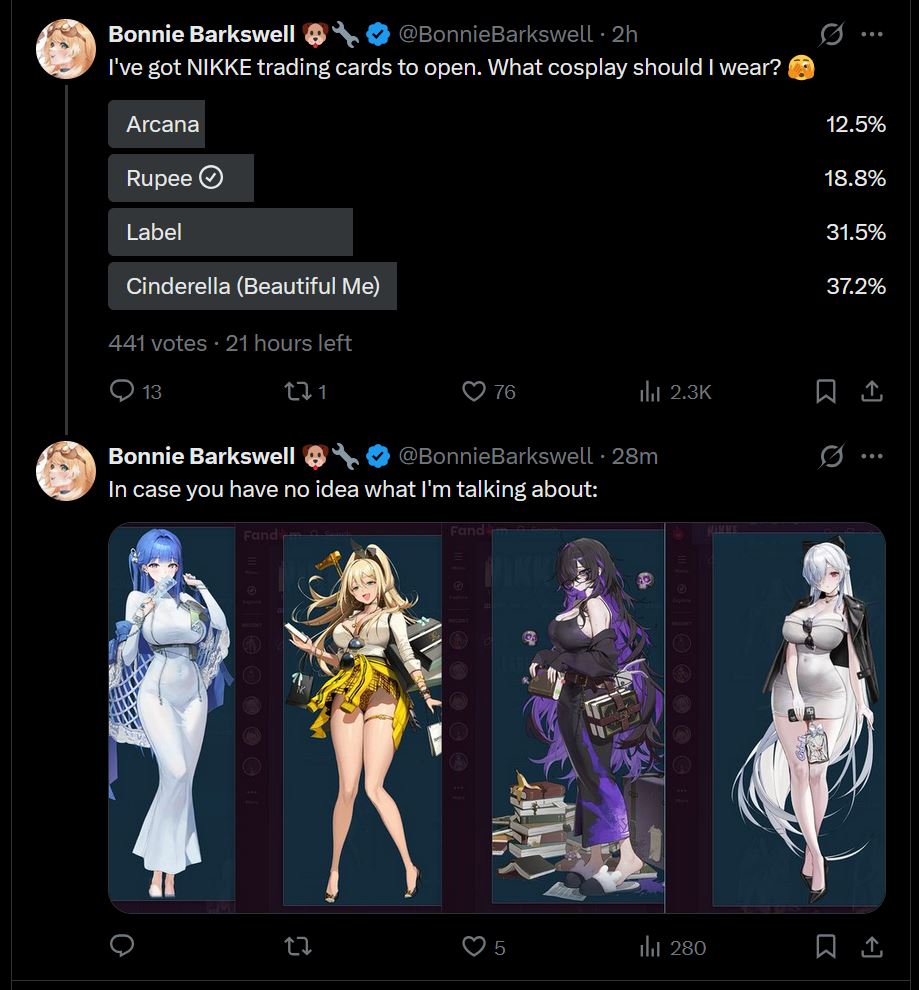Image resolution: width=919 pixels, height=990 pixels.
Task: Select the Label poll option
Action: pyautogui.click(x=497, y=232)
